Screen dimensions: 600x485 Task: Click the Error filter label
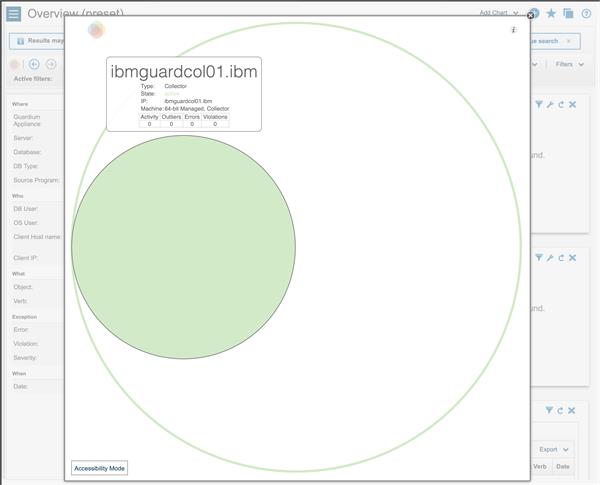click(x=21, y=330)
